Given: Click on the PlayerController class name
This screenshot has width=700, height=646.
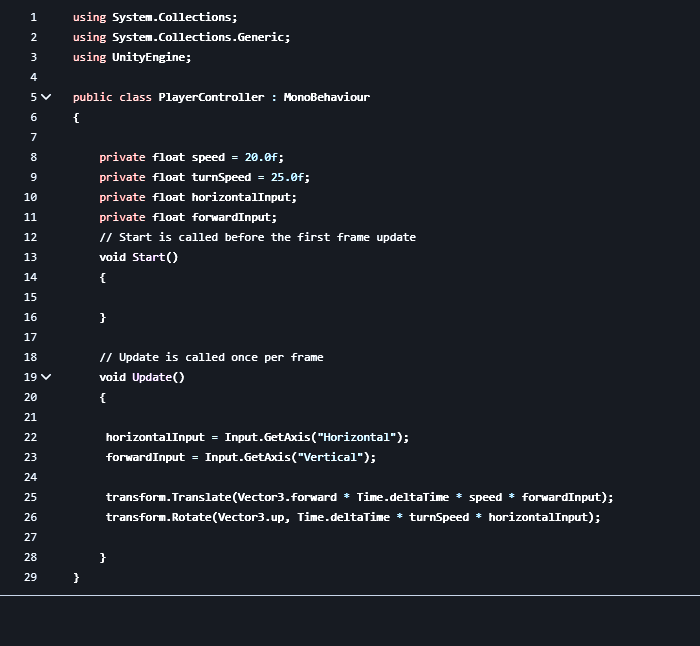Looking at the screenshot, I should pyautogui.click(x=211, y=97).
